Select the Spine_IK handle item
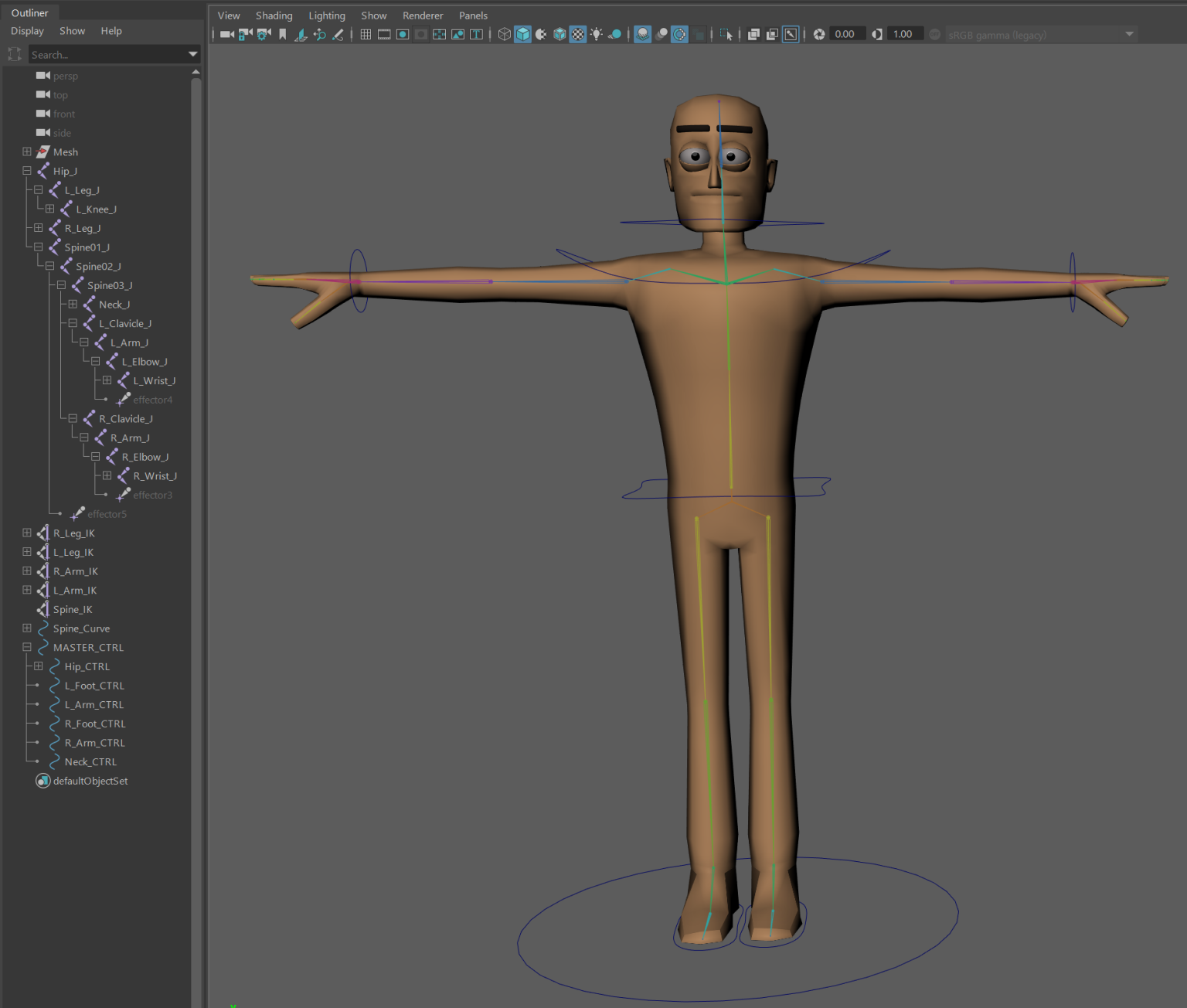Screen dimensions: 1187x1008 point(73,609)
